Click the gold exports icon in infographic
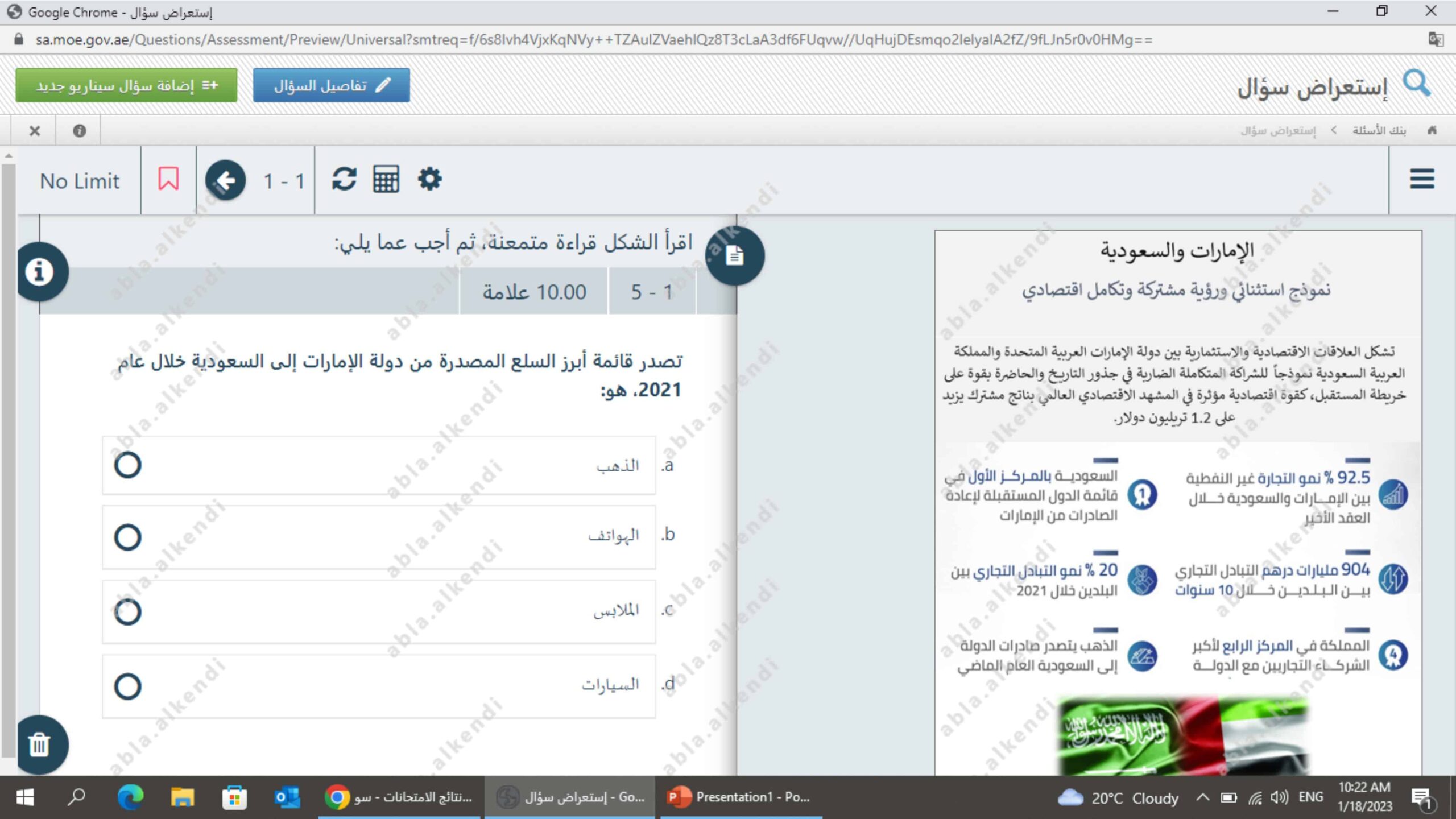1456x819 pixels. (x=1142, y=656)
